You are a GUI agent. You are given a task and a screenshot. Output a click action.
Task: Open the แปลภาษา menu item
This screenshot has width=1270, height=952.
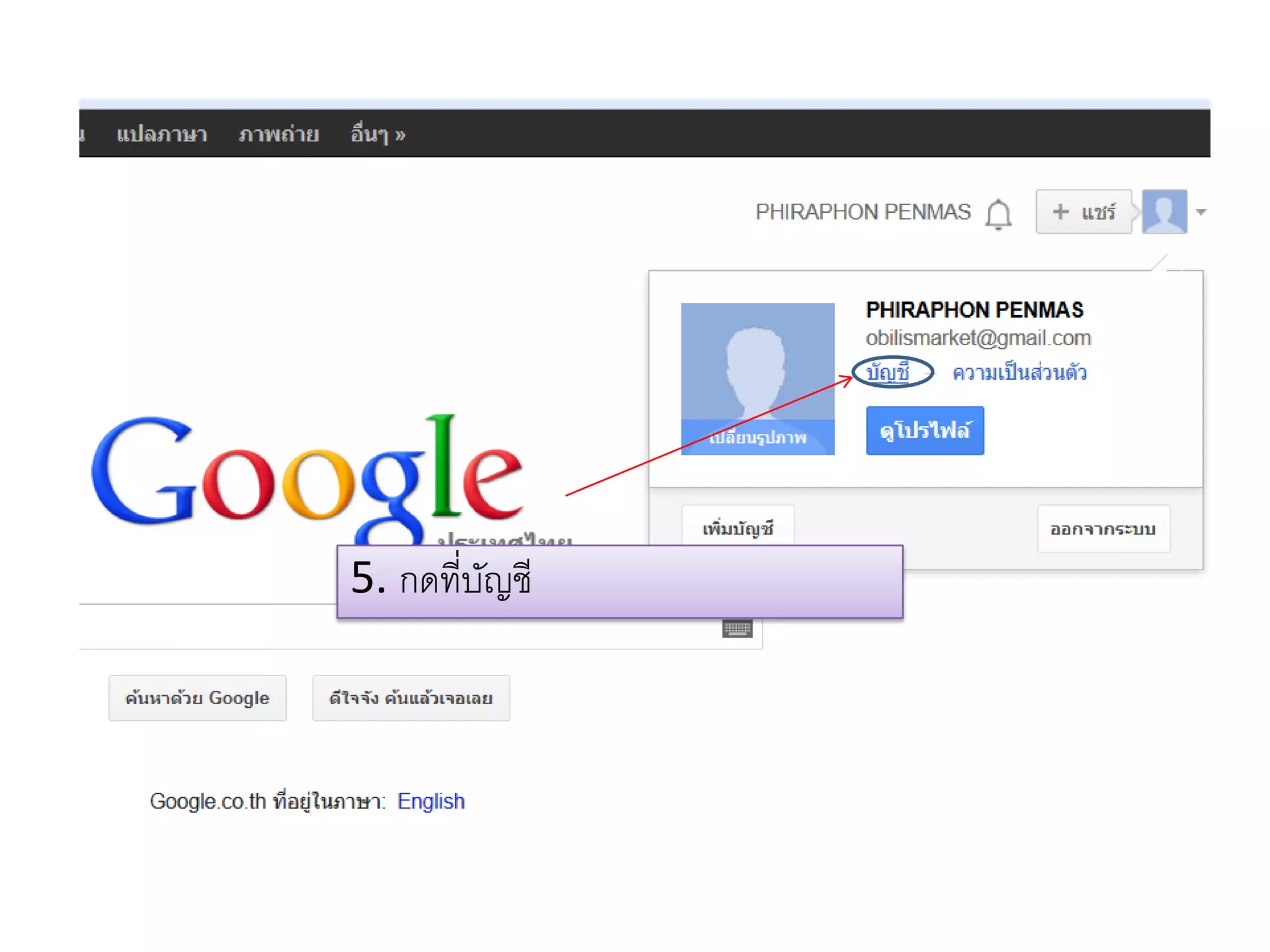162,134
